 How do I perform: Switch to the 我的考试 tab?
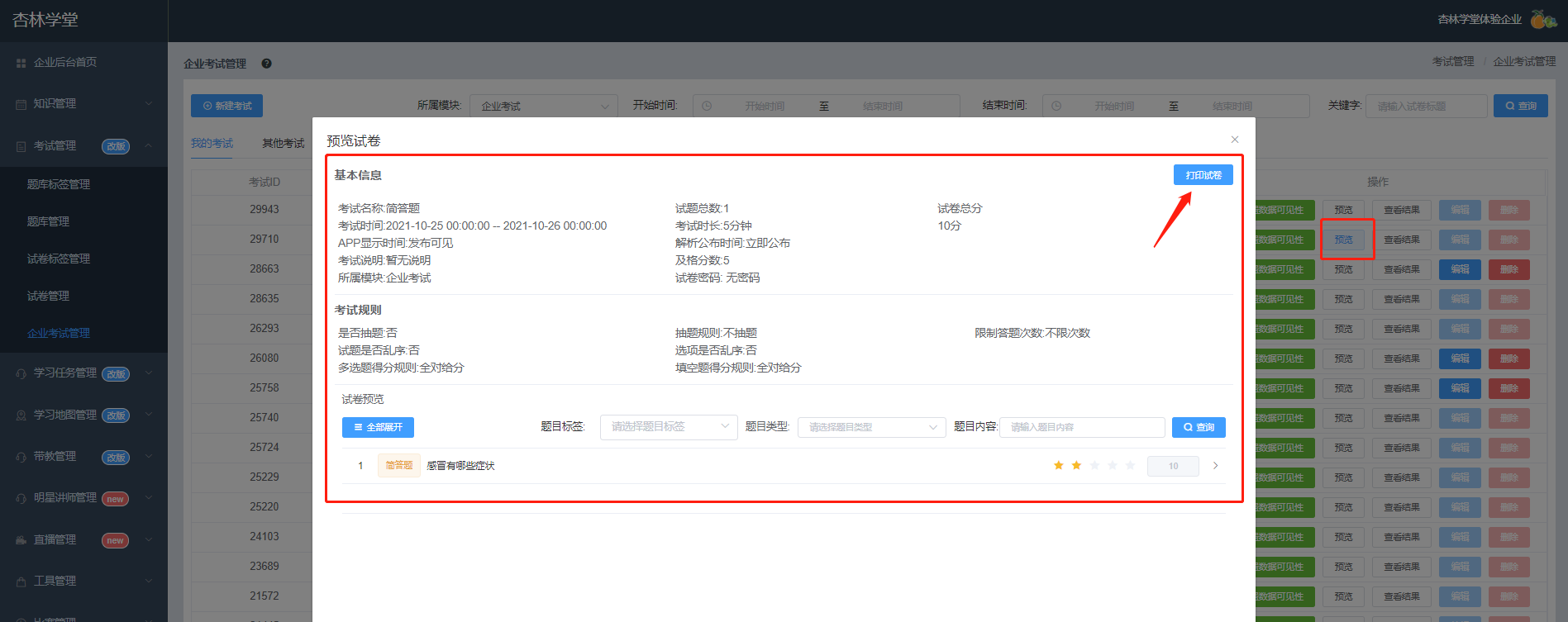(x=212, y=143)
